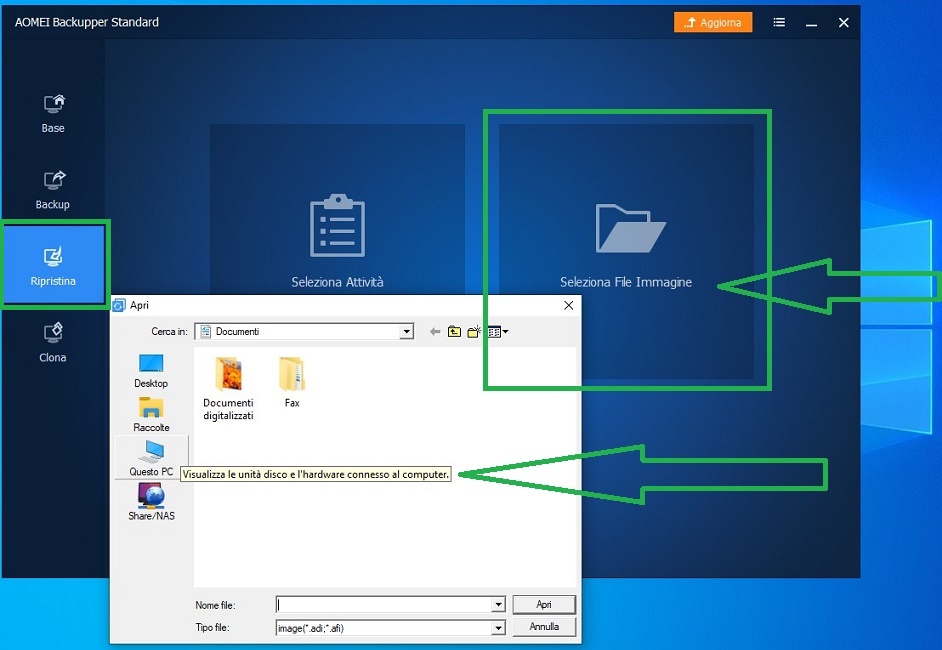Select the Fax folder
The height and width of the screenshot is (650, 942).
tap(292, 382)
